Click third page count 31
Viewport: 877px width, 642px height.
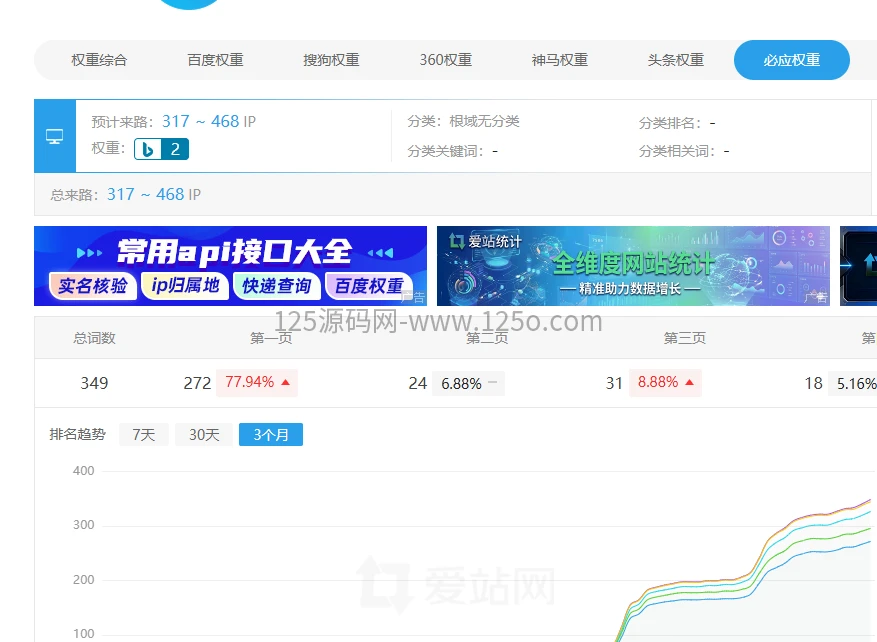[x=614, y=383]
